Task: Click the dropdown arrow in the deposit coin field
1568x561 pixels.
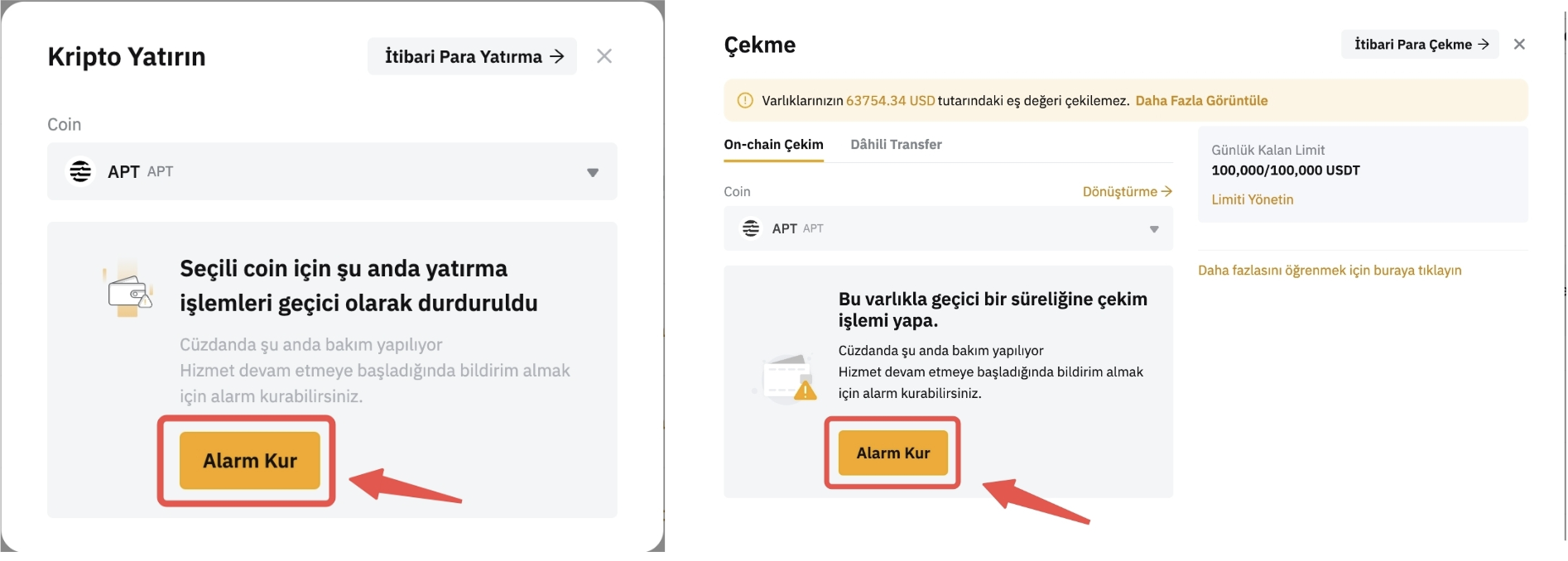Action: (x=593, y=172)
